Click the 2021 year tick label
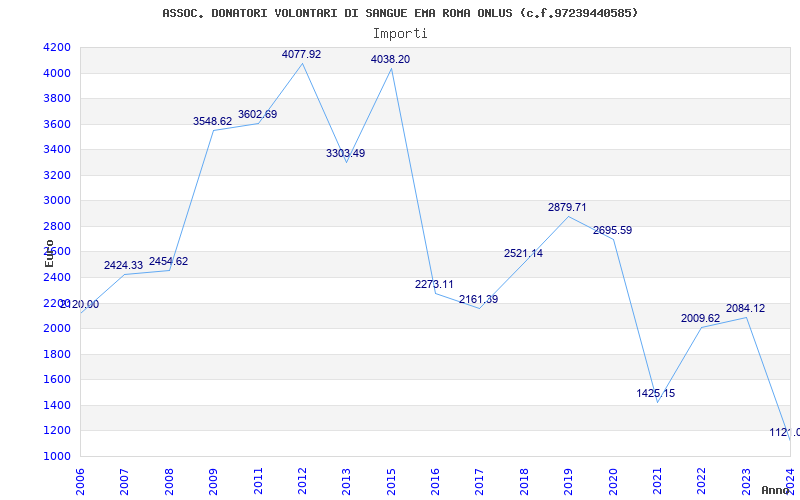This screenshot has height=500, width=800. pos(657,481)
